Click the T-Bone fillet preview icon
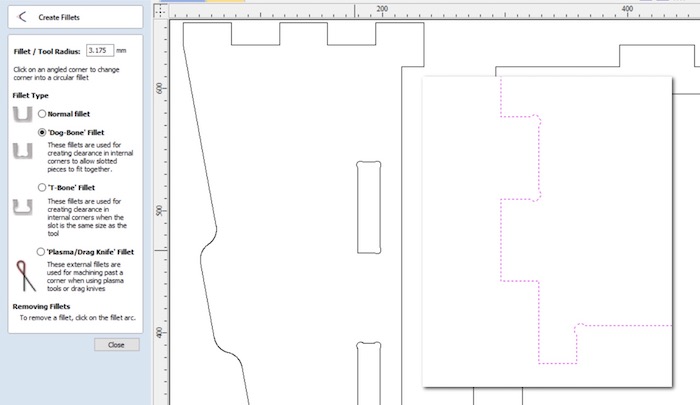This screenshot has height=405, width=700. 22,207
